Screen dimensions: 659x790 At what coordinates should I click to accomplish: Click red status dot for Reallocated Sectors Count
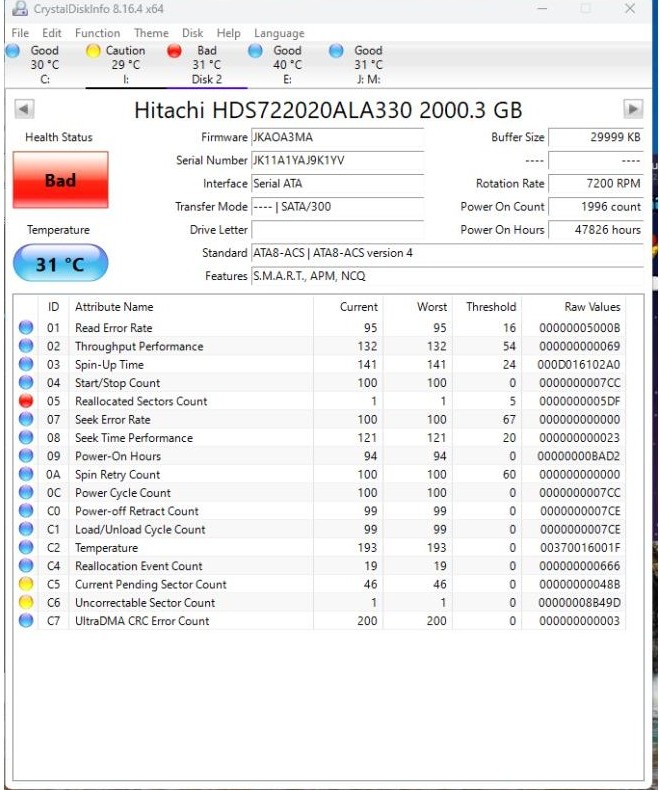pyautogui.click(x=26, y=401)
